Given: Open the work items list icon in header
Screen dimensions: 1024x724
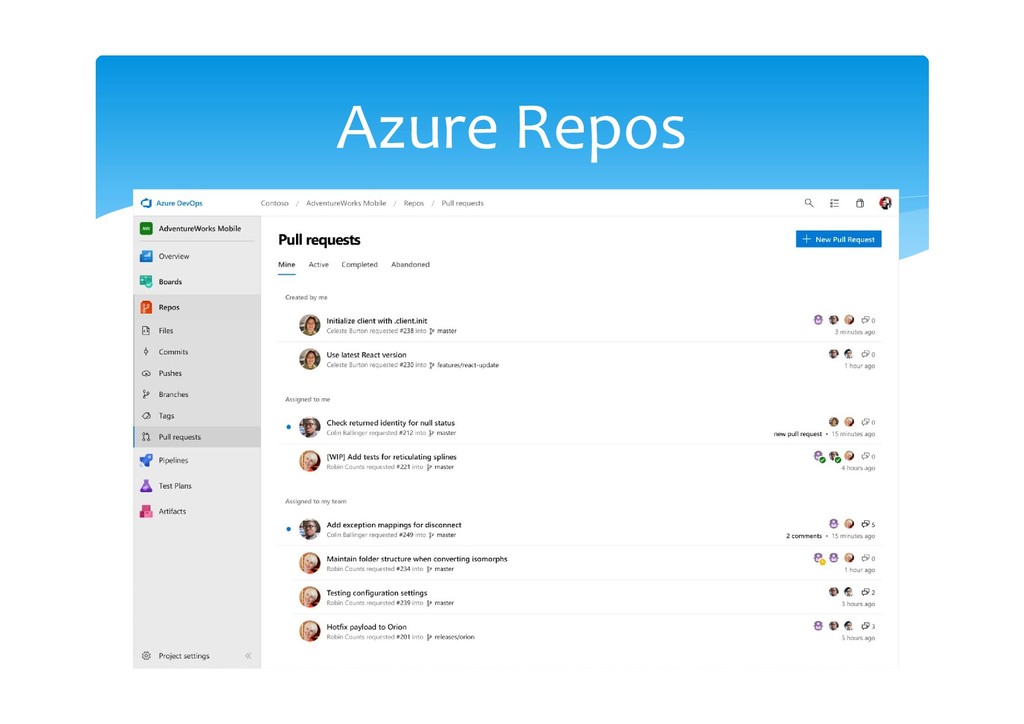Looking at the screenshot, I should click(x=834, y=203).
